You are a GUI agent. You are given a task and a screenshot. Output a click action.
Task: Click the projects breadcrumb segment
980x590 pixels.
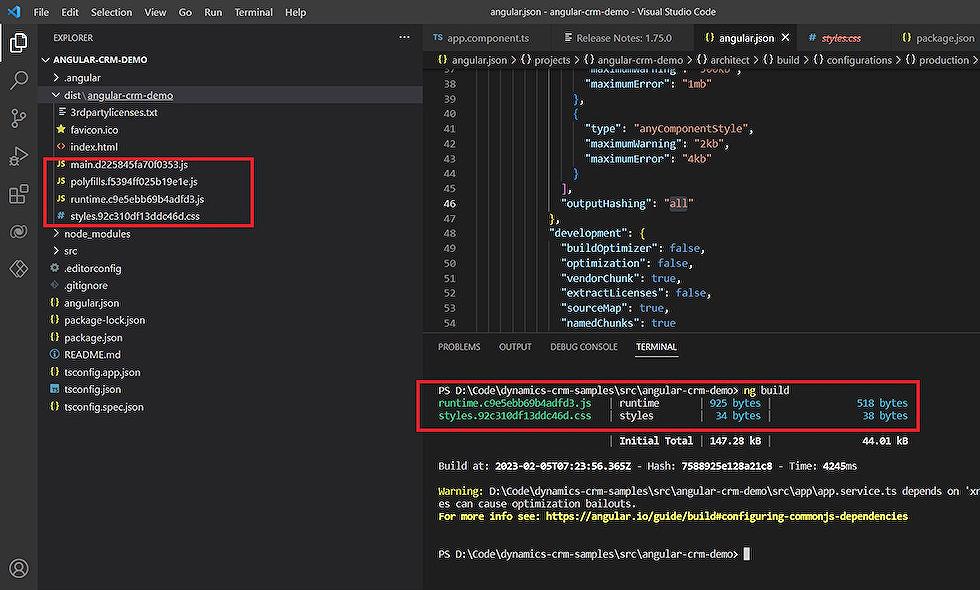pyautogui.click(x=552, y=60)
